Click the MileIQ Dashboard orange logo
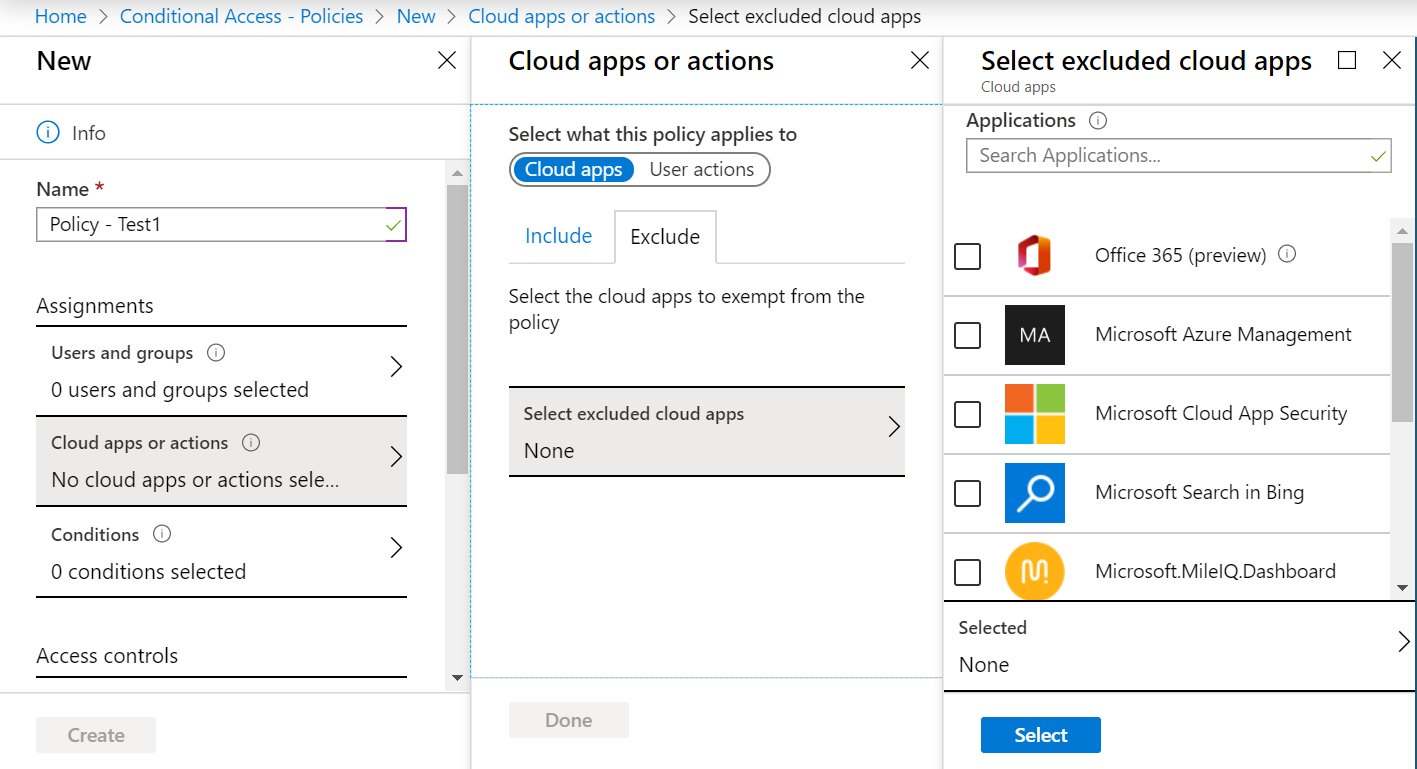 (1034, 572)
